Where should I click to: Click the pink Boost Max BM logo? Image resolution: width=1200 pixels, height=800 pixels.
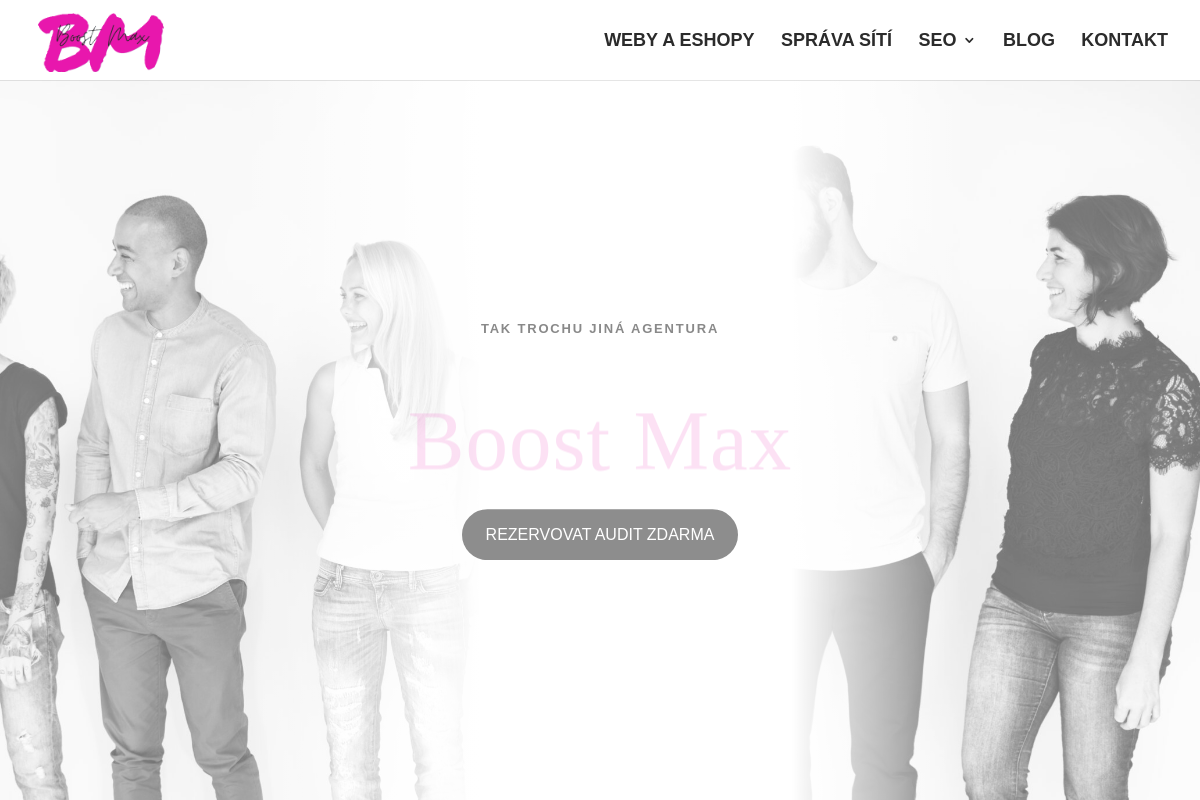[x=101, y=42]
